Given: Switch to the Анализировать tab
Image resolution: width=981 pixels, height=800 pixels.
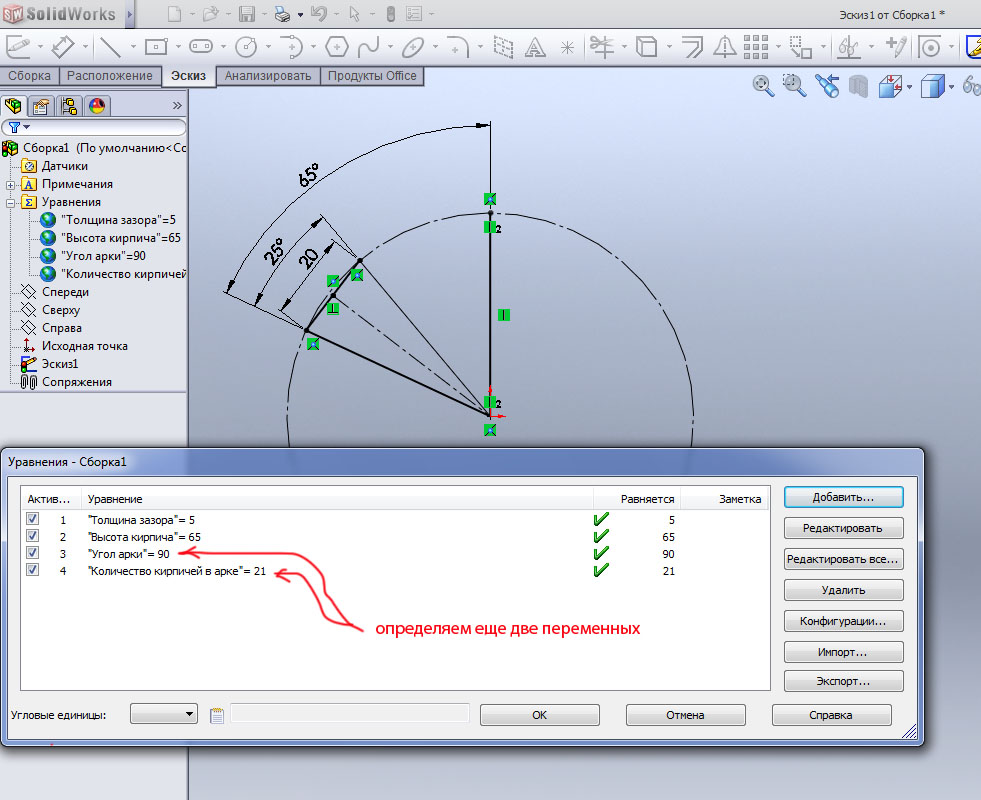Looking at the screenshot, I should (x=268, y=76).
